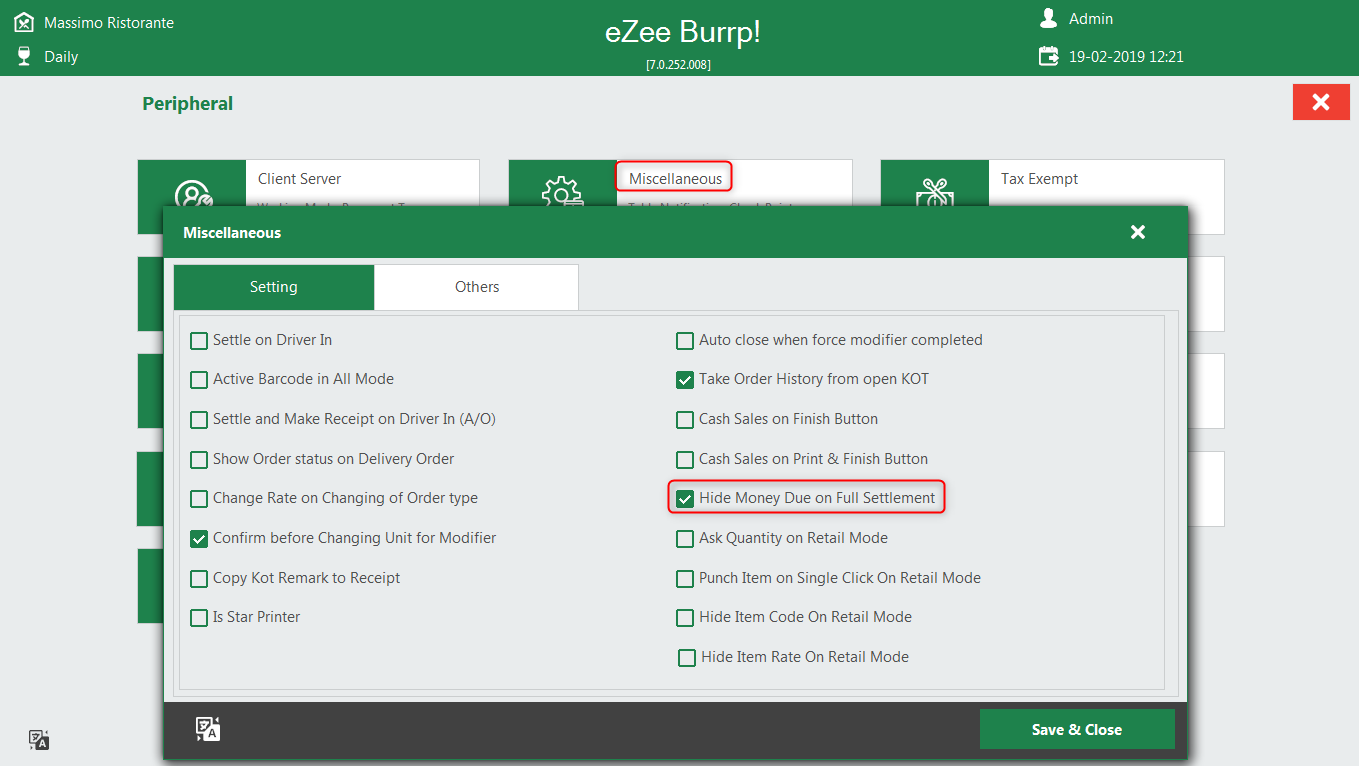The height and width of the screenshot is (766, 1359).
Task: Tick Active Barcode in All Mode
Action: (199, 380)
